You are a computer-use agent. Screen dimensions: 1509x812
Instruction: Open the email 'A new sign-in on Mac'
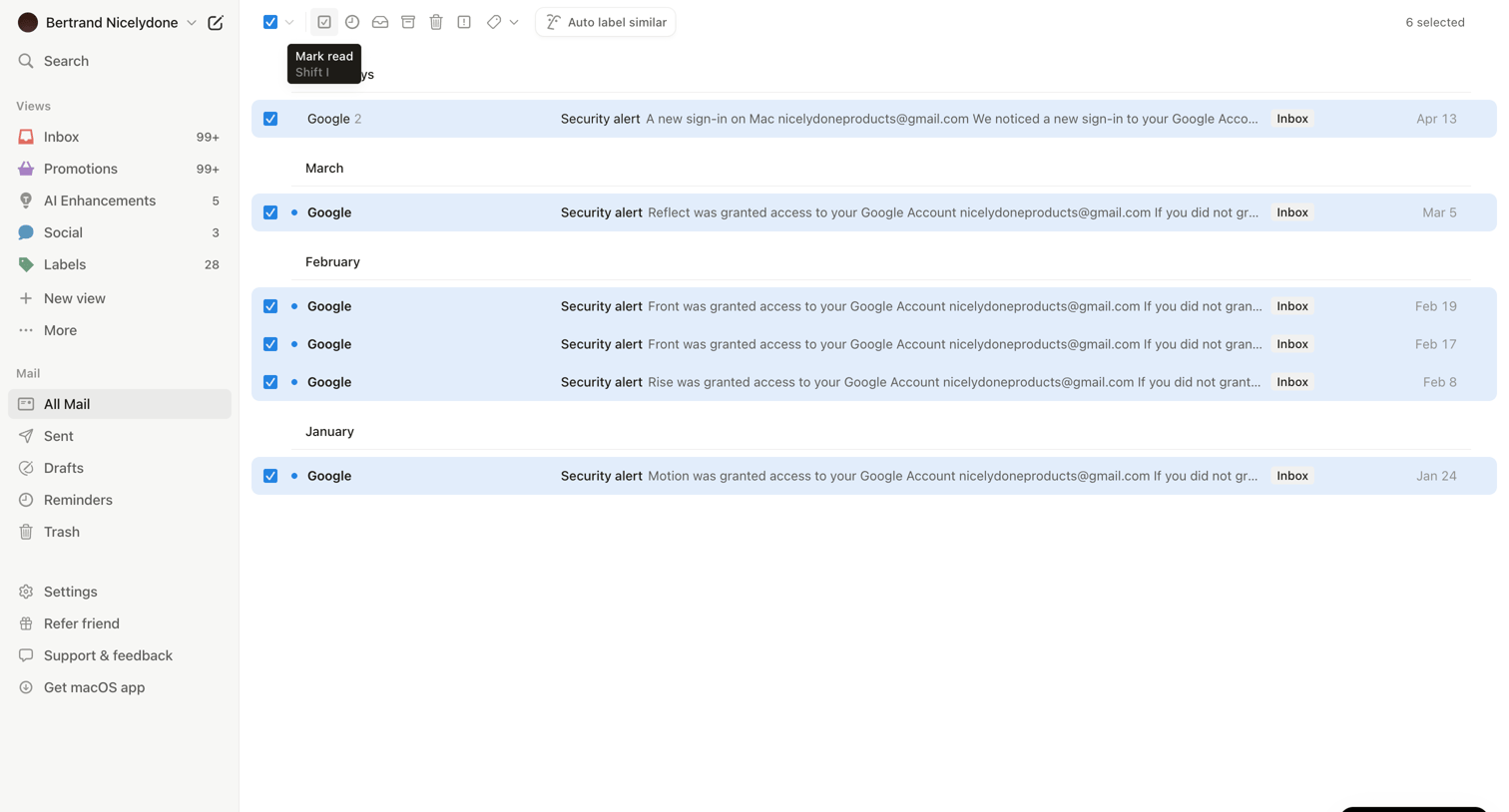pos(874,119)
